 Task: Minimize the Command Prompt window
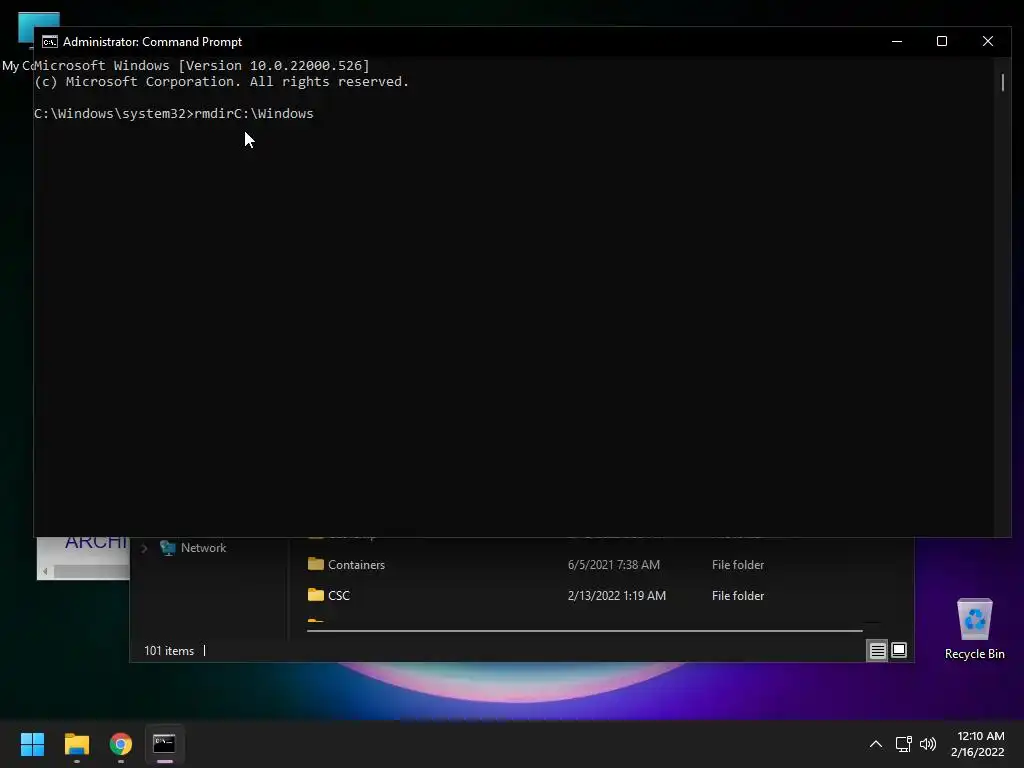[897, 41]
